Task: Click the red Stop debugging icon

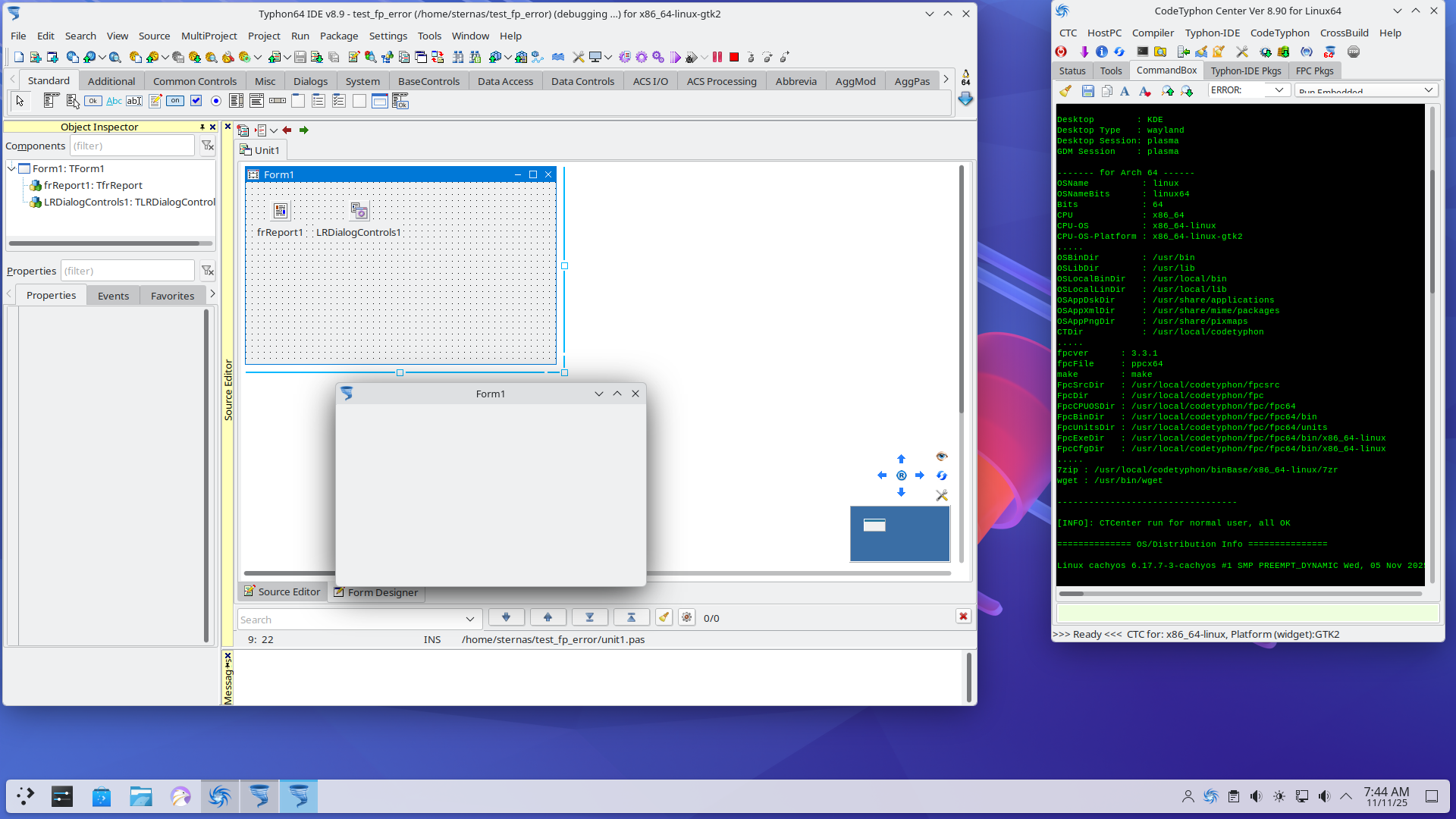Action: pos(734,57)
